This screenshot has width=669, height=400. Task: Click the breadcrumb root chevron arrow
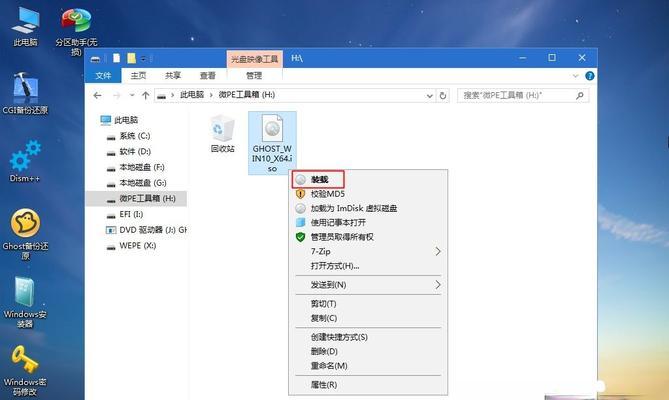coord(172,95)
